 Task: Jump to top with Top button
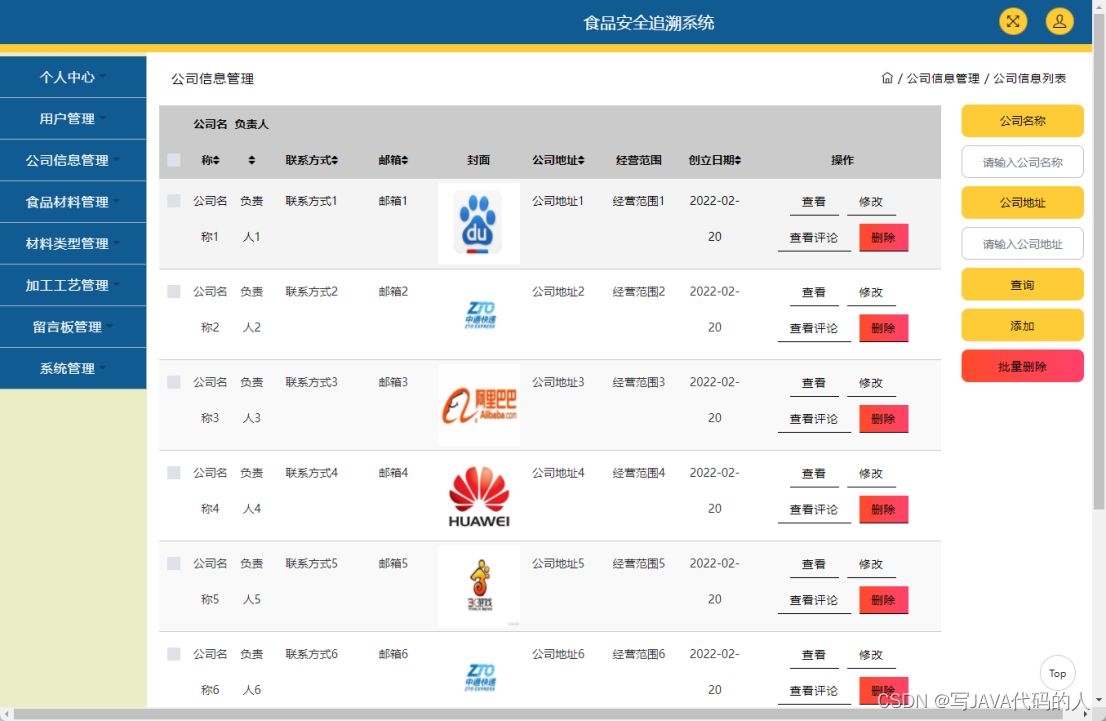[1057, 673]
